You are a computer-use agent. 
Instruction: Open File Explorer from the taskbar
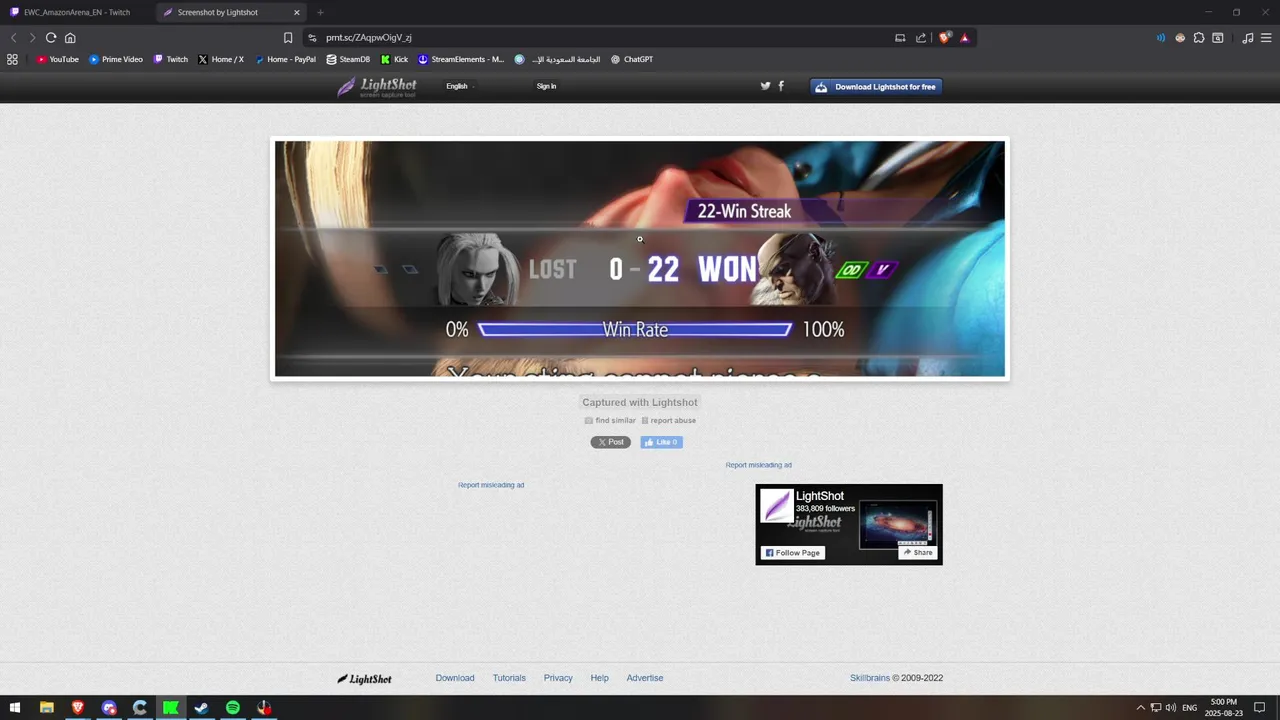click(46, 708)
